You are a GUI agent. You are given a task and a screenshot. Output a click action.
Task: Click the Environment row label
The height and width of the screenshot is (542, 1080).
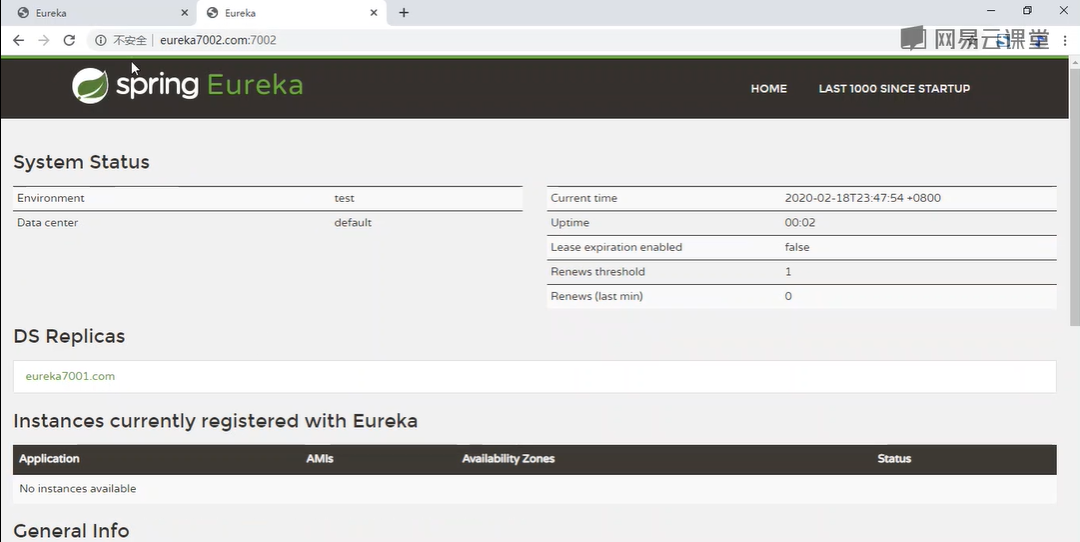click(x=51, y=198)
